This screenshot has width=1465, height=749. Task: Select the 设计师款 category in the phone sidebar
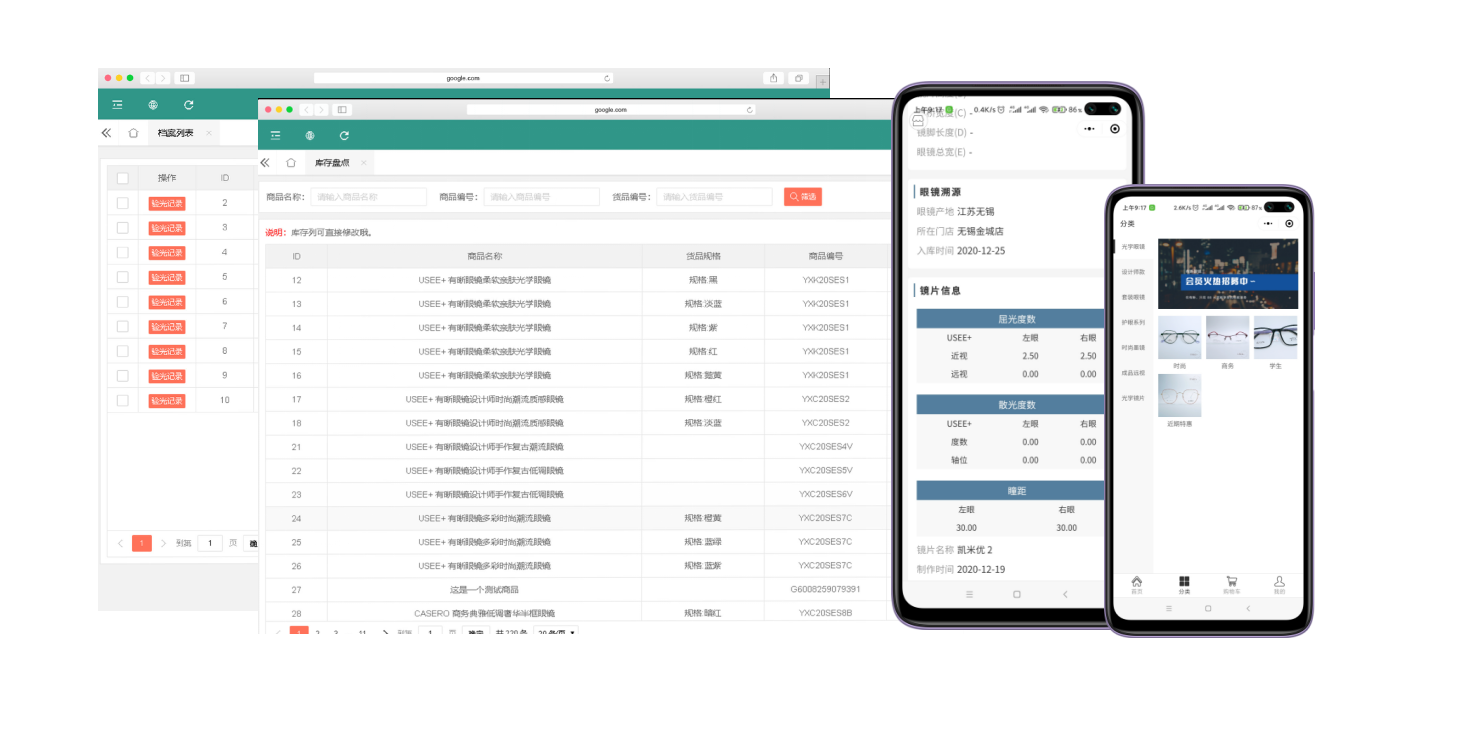tap(1133, 272)
